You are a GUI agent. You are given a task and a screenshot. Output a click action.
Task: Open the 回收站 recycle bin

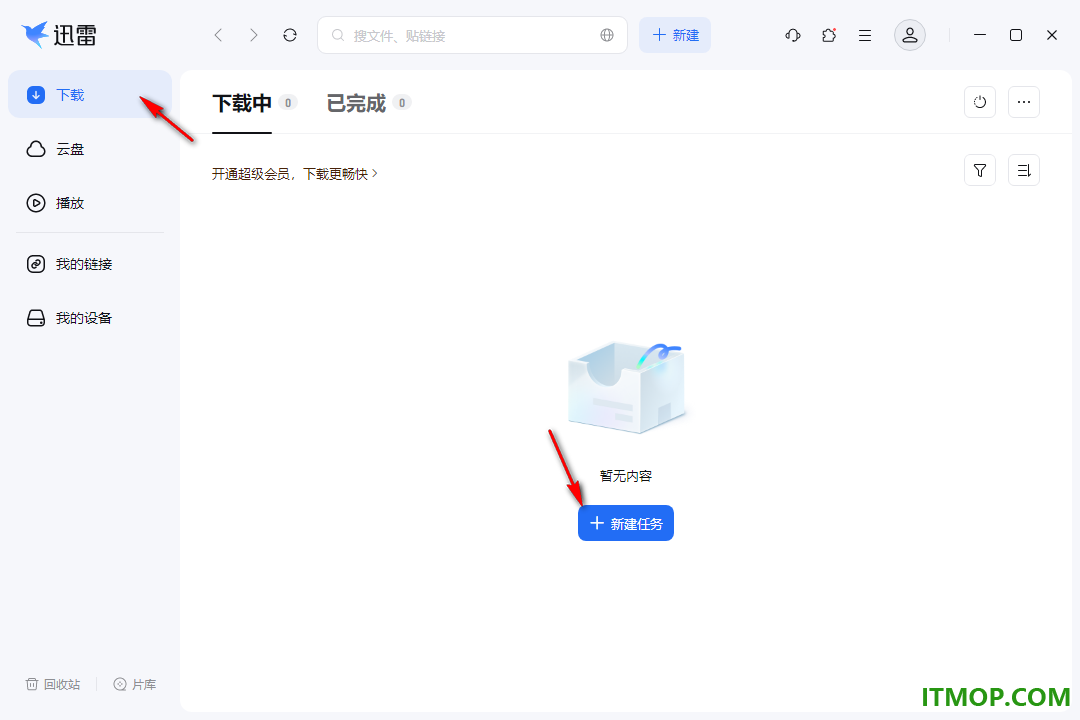pyautogui.click(x=53, y=684)
